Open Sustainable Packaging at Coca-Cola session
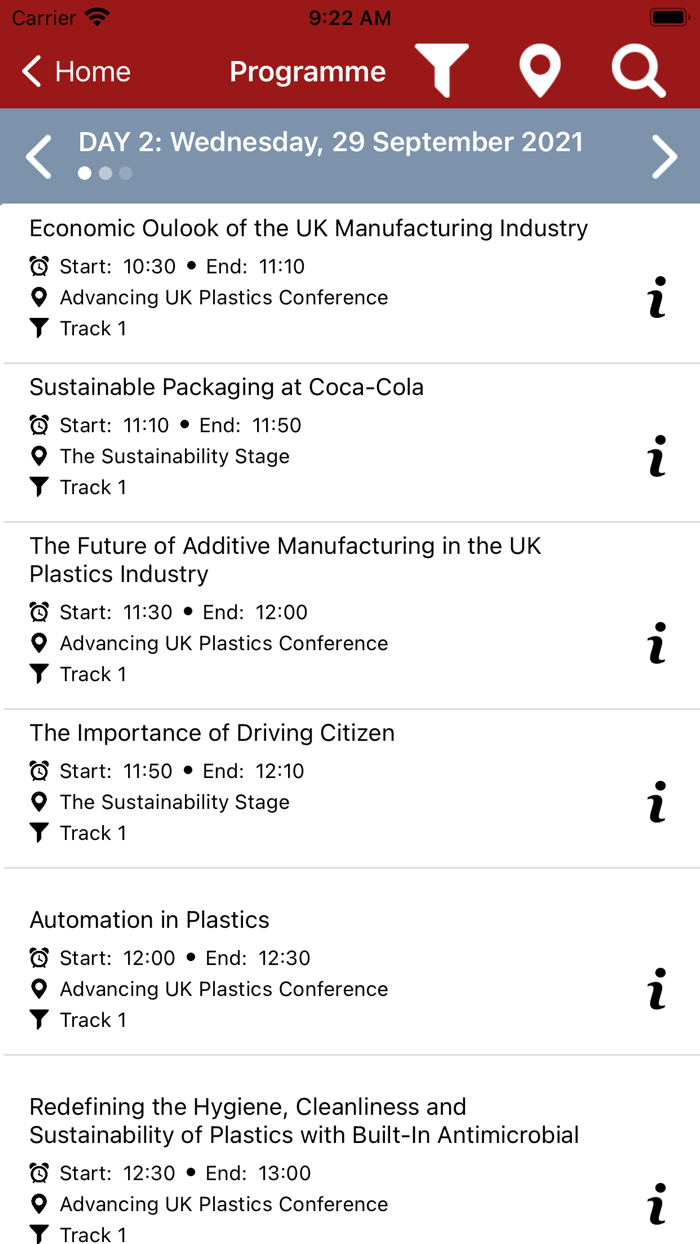This screenshot has height=1244, width=700. (226, 387)
